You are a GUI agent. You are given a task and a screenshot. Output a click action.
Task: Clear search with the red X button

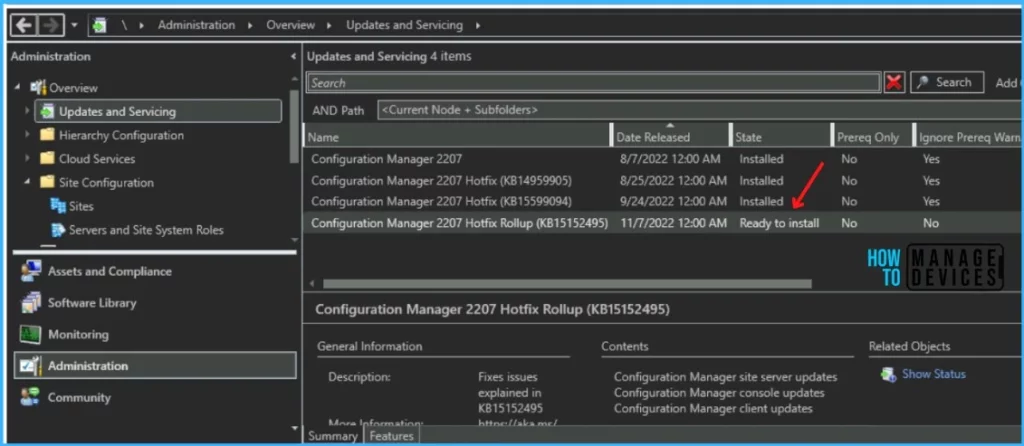coord(894,83)
